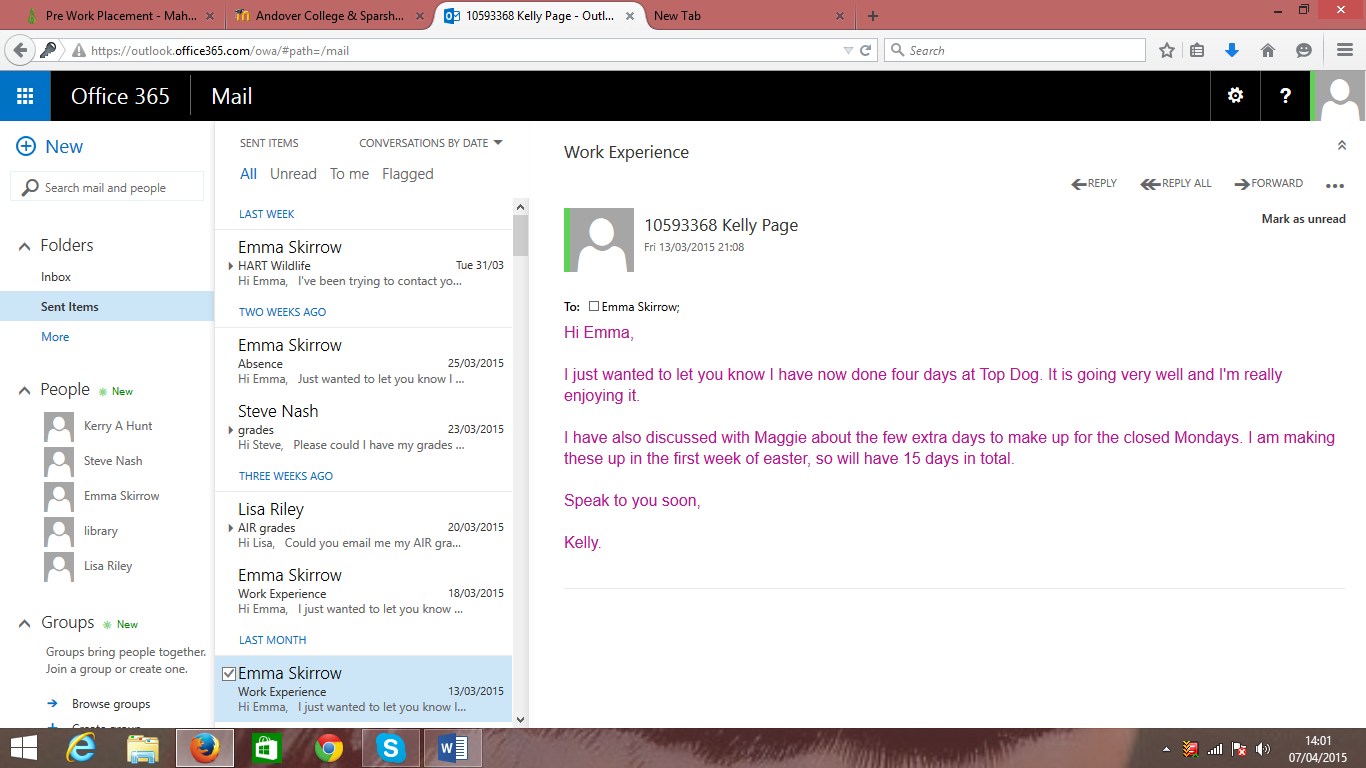Viewport: 1366px width, 768px height.
Task: Open a new browser tab with plus
Action: [873, 16]
